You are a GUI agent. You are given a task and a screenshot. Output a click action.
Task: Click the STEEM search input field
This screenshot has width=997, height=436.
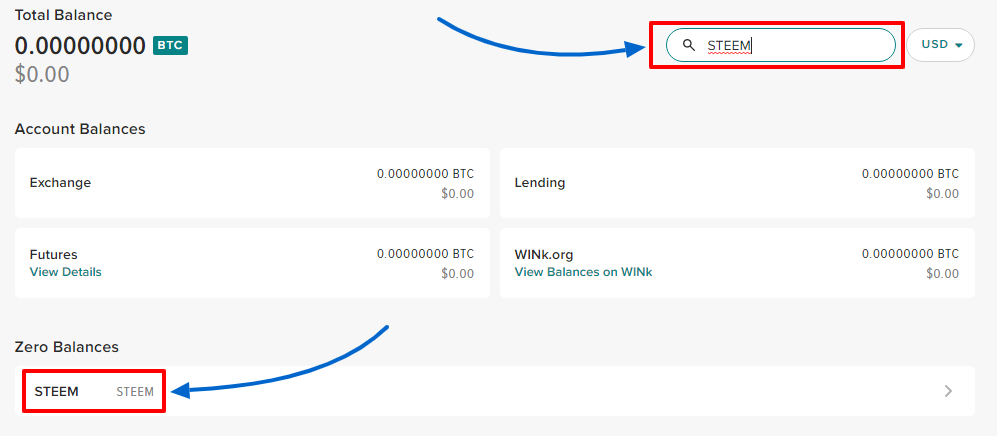click(781, 45)
